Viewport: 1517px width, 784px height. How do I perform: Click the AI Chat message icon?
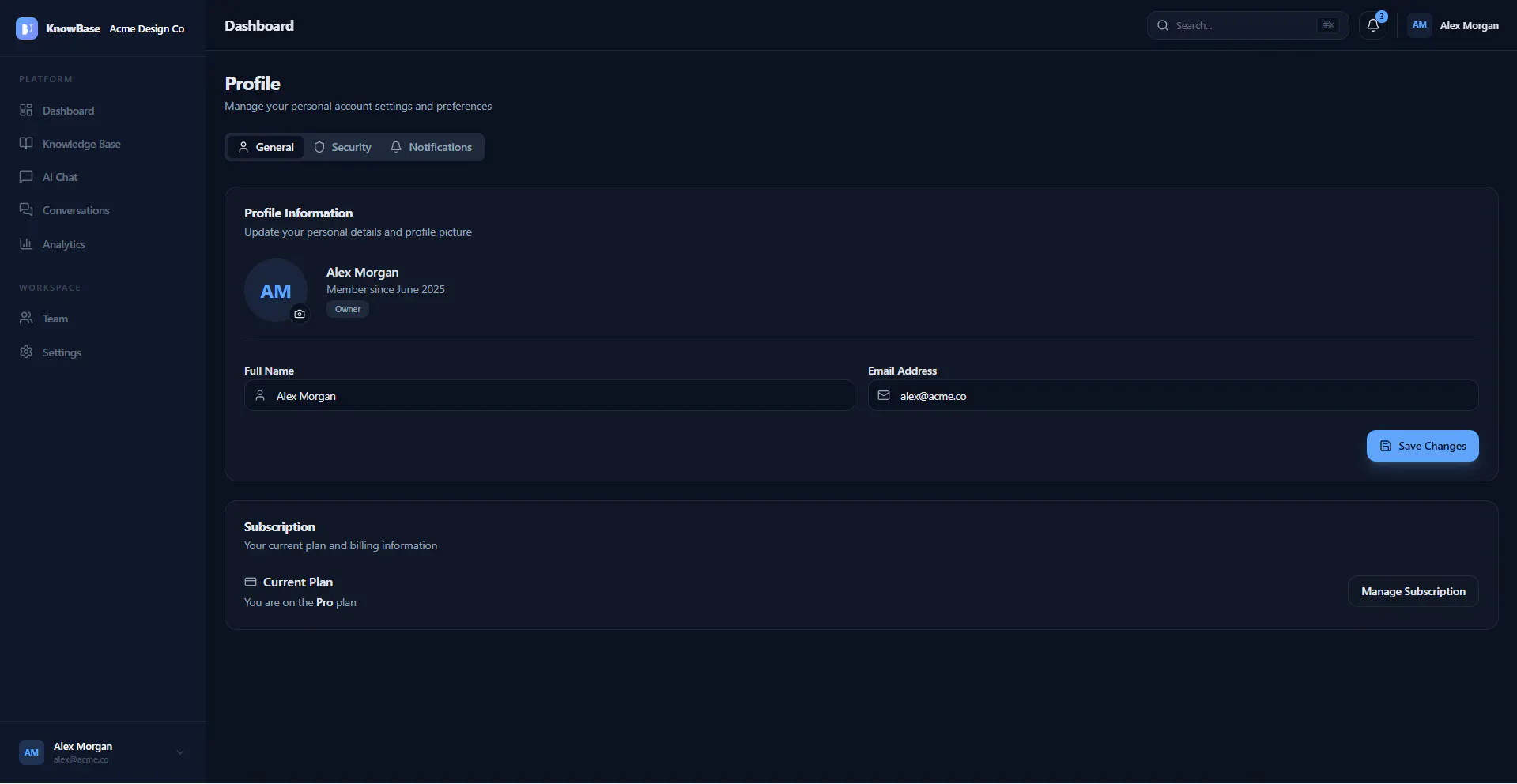[26, 176]
